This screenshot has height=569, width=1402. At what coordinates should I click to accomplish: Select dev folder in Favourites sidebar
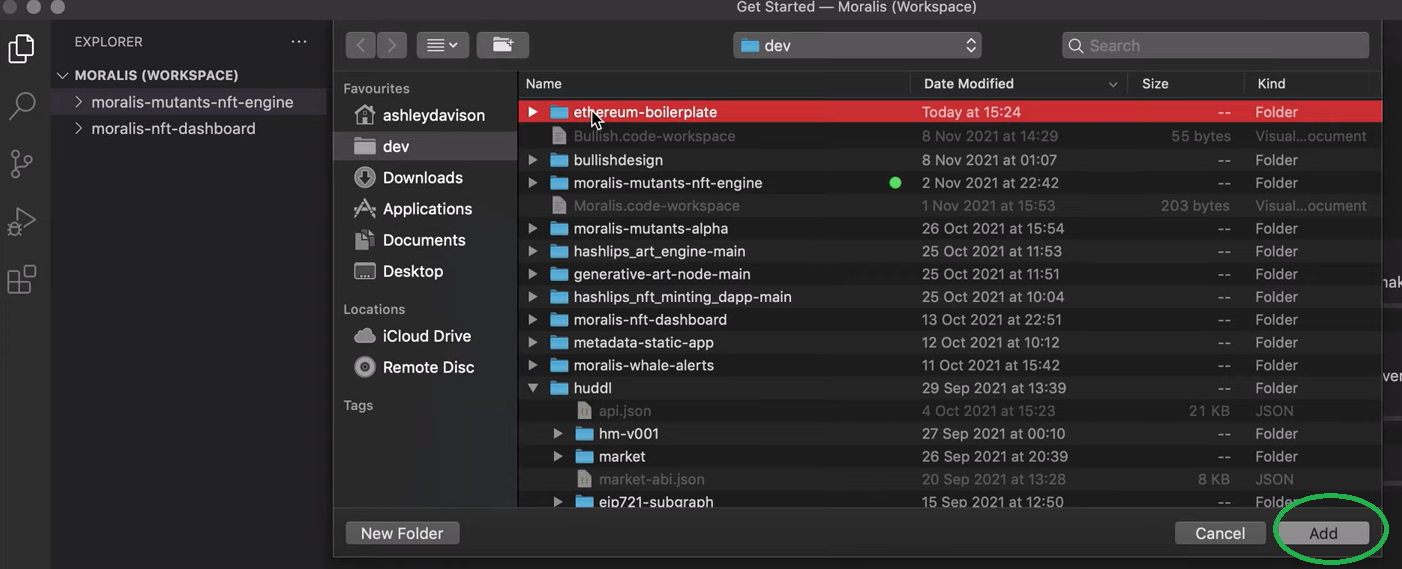pos(424,146)
